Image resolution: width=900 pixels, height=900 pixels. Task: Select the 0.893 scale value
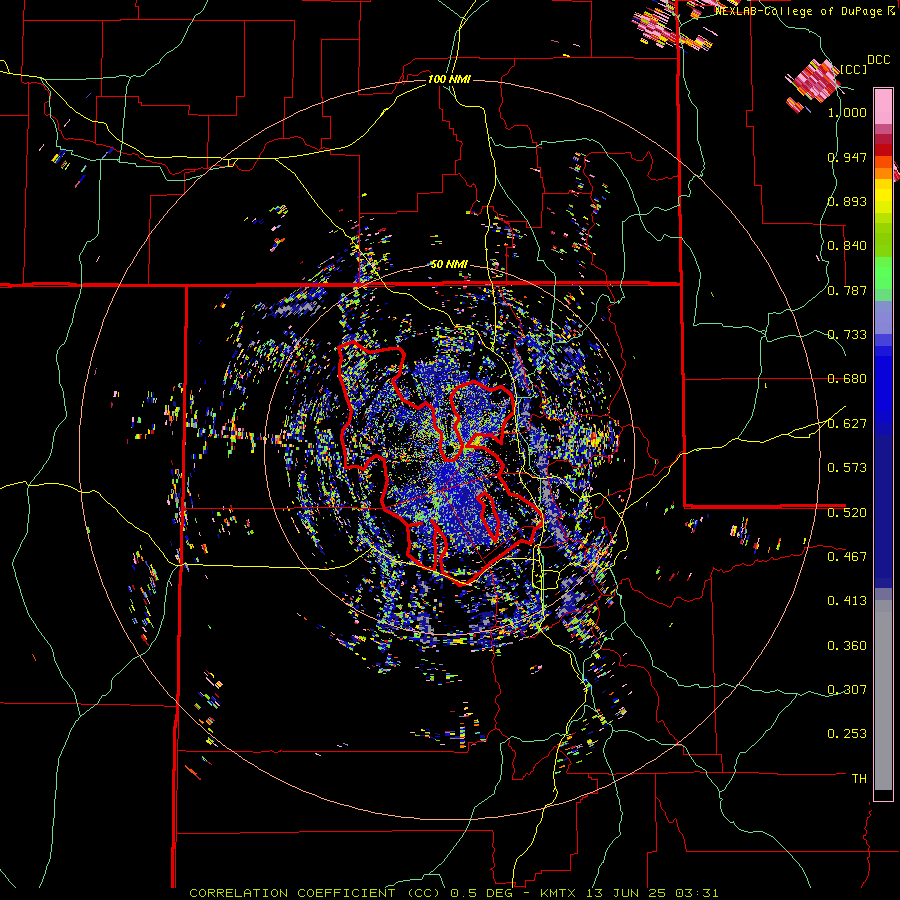pos(847,201)
